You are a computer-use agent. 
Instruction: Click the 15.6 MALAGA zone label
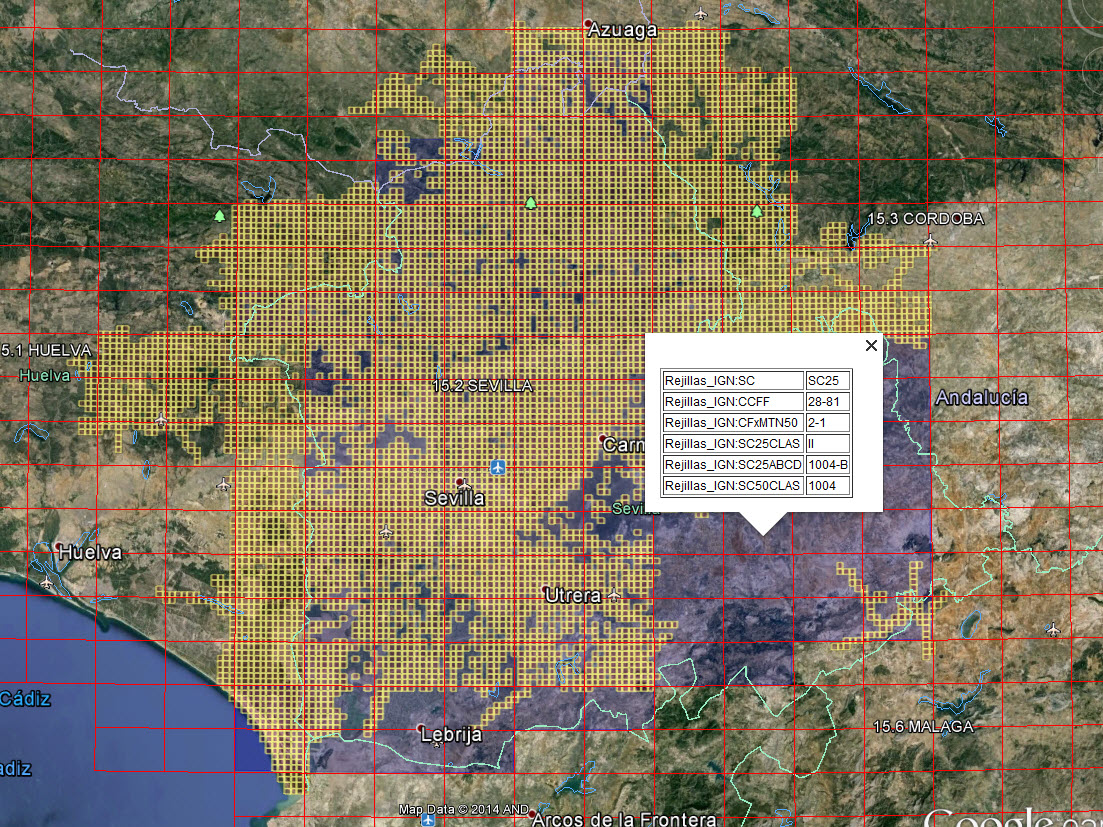point(922,727)
